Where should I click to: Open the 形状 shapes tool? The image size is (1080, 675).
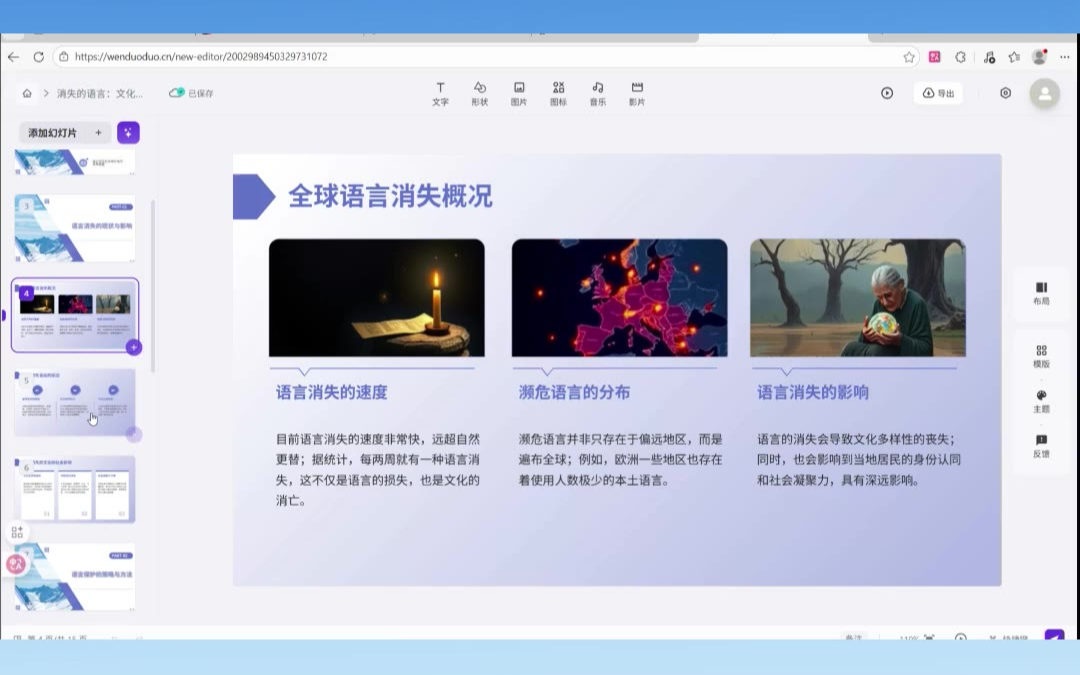click(x=480, y=93)
